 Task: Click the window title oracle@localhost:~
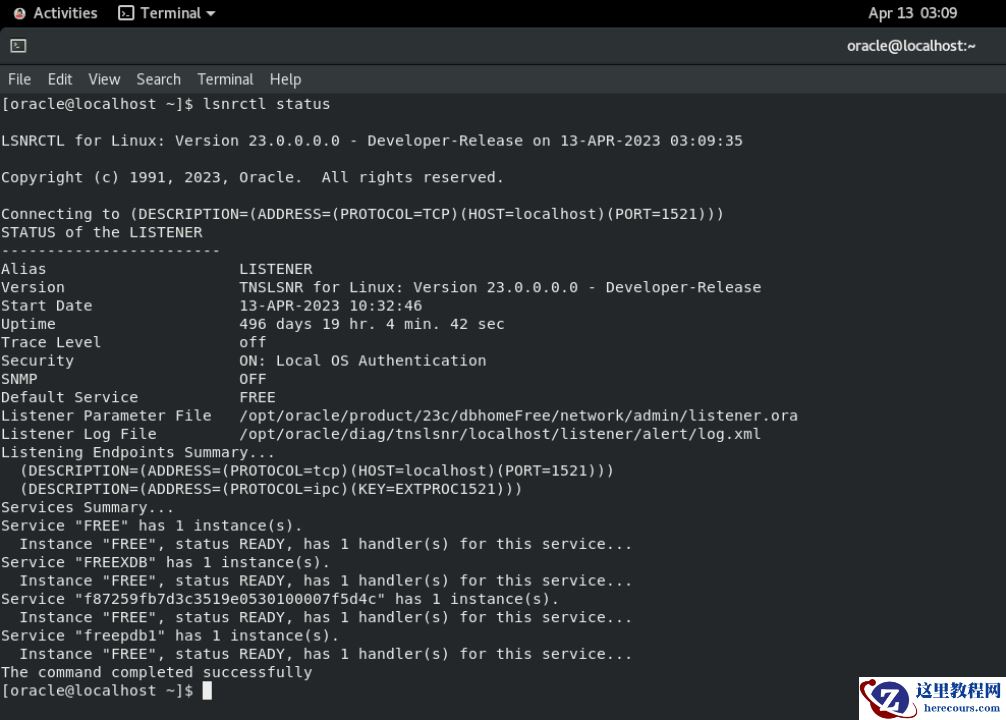(911, 46)
